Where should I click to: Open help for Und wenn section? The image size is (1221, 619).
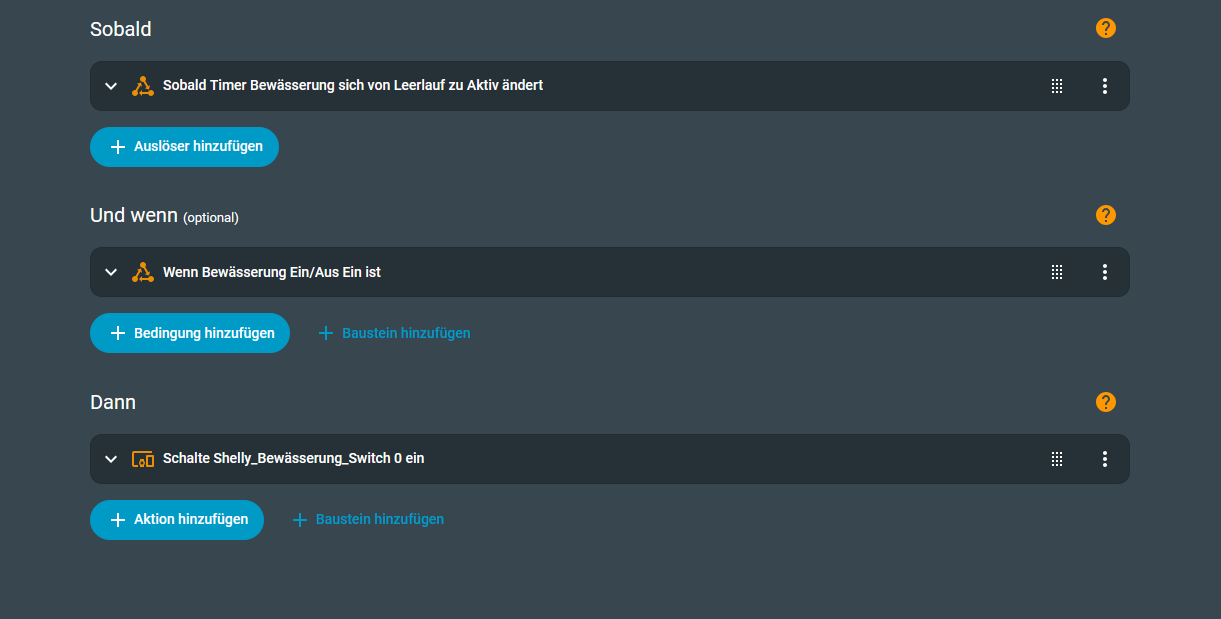[1105, 215]
